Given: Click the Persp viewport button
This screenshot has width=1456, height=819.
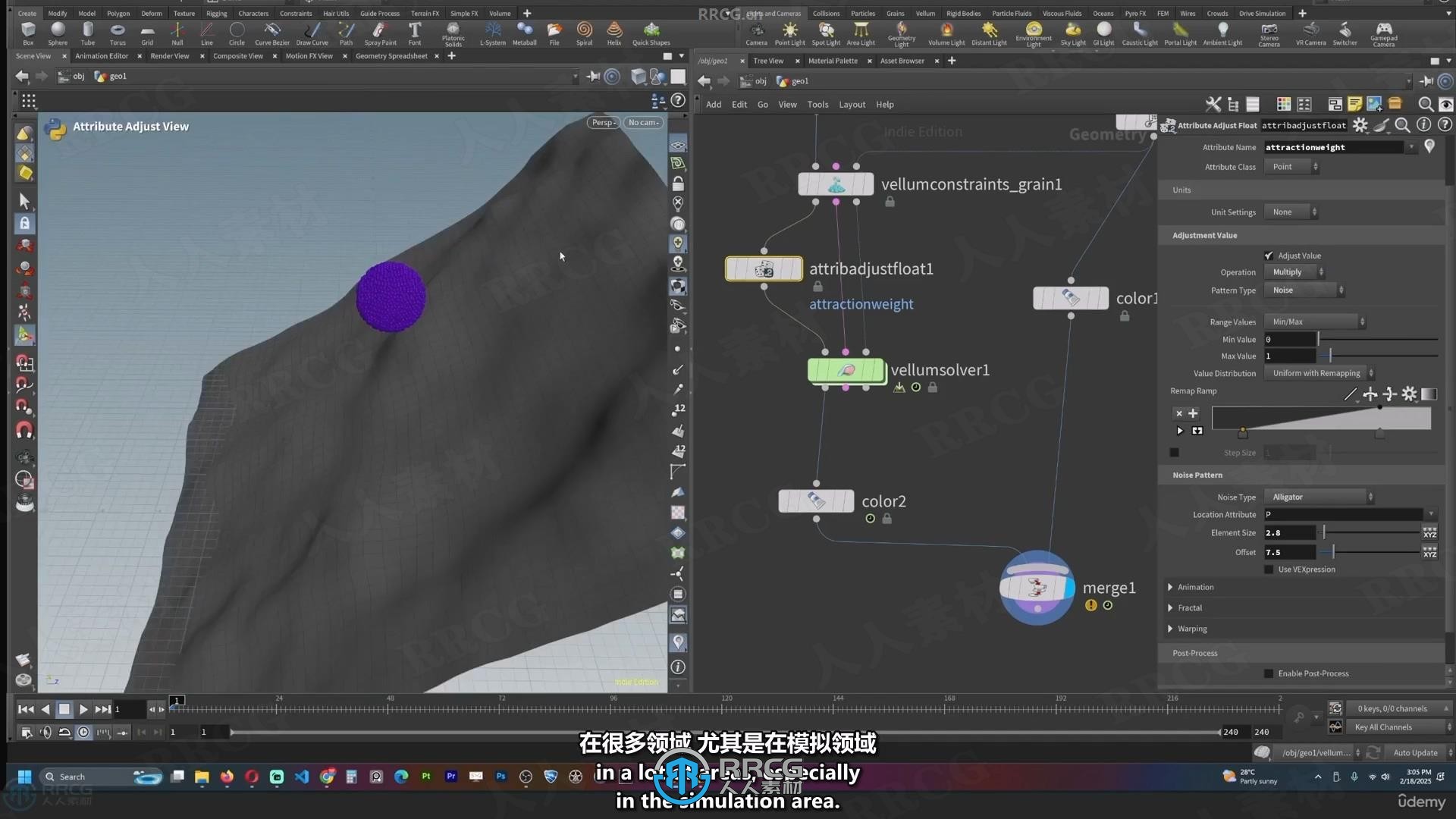Looking at the screenshot, I should pos(604,123).
